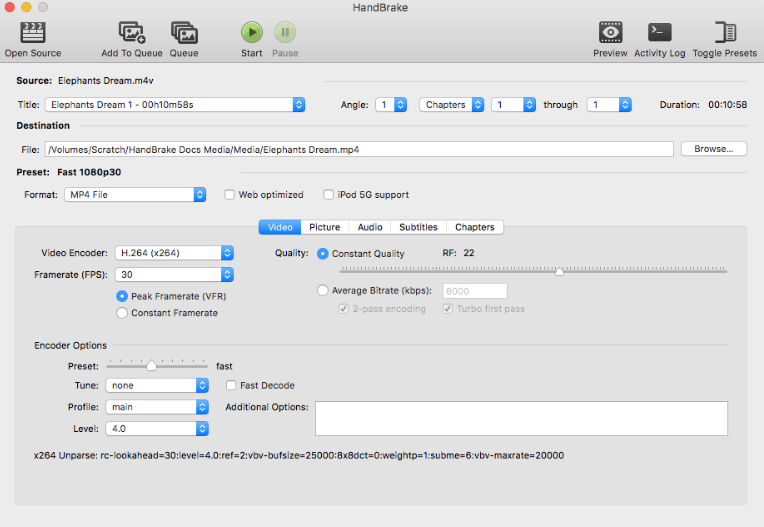This screenshot has height=527, width=764.
Task: Click the Average Bitrate kbps field
Action: coord(475,291)
